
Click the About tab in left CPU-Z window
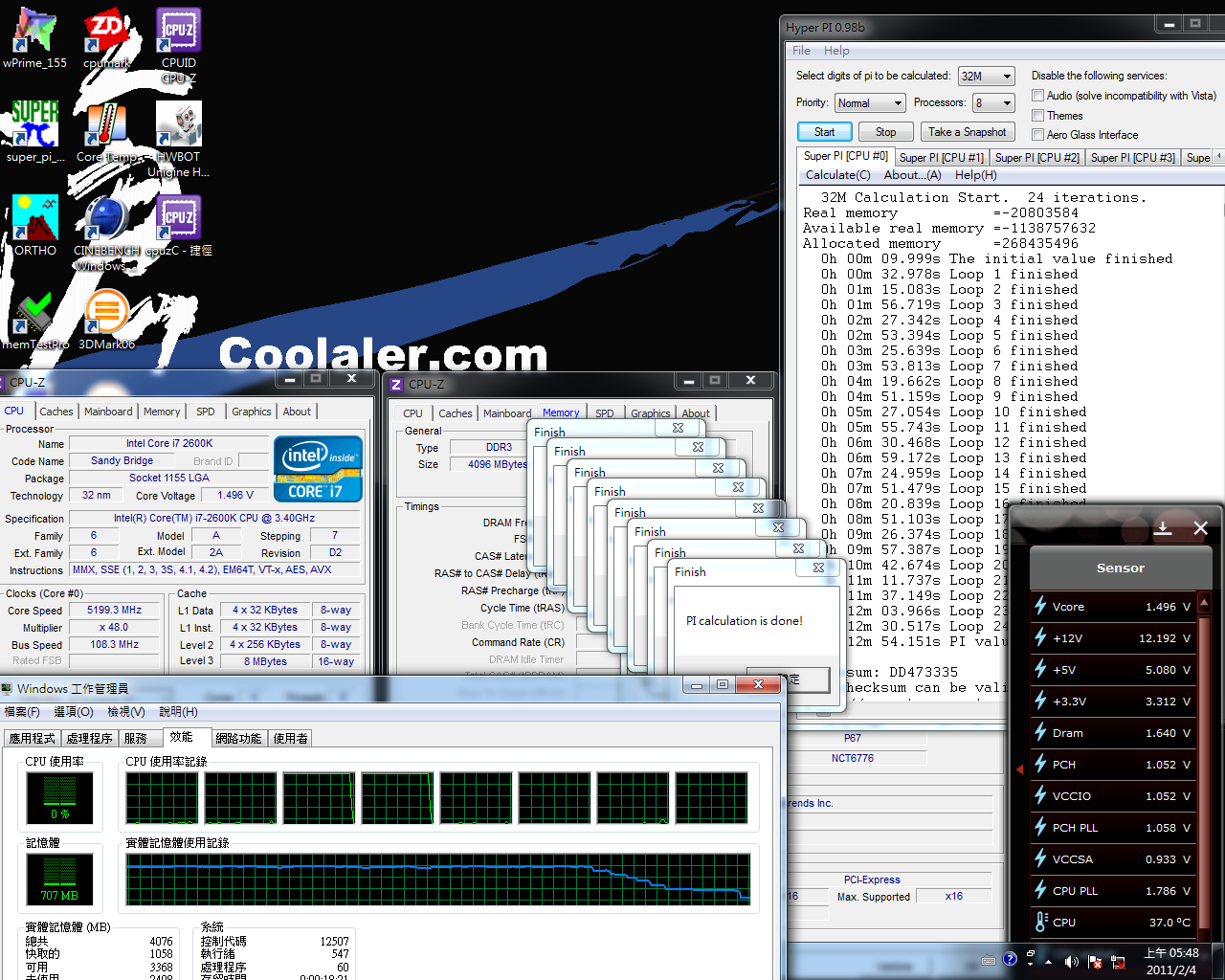click(x=297, y=412)
